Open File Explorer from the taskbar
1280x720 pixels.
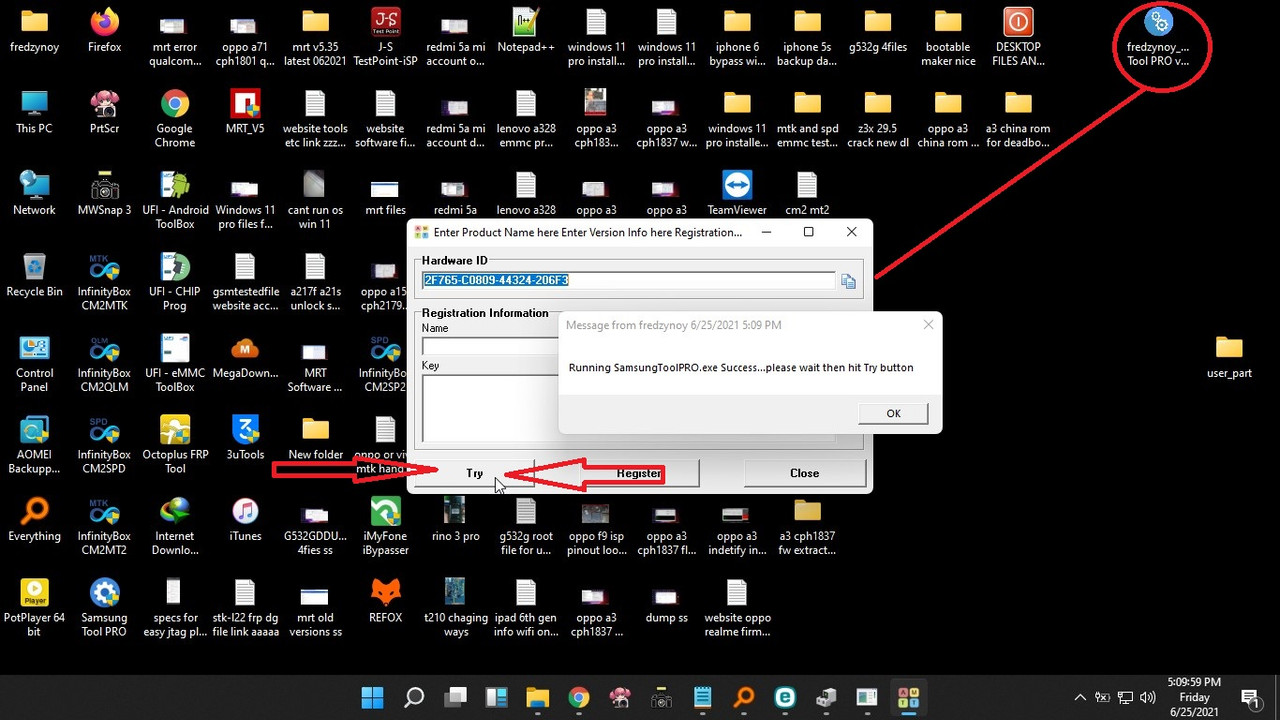tap(537, 697)
